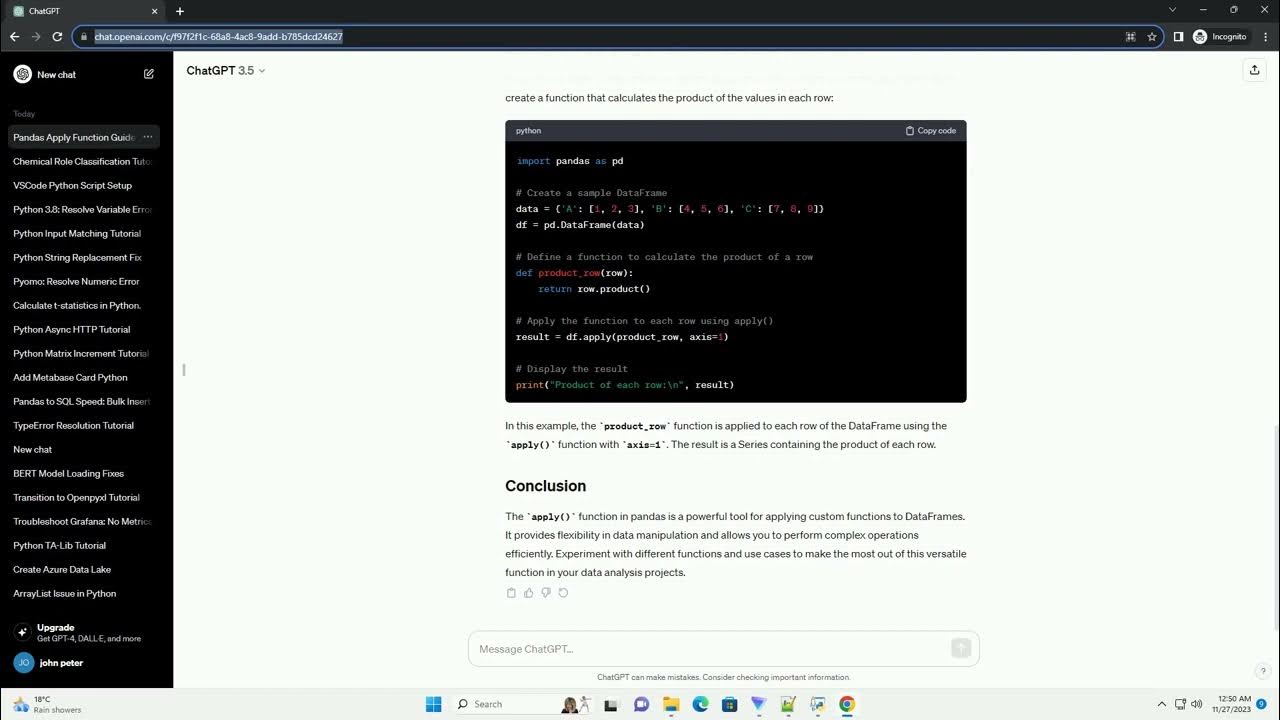Open the weather widget showing Rain showers
The width and height of the screenshot is (1280, 720).
click(x=47, y=704)
